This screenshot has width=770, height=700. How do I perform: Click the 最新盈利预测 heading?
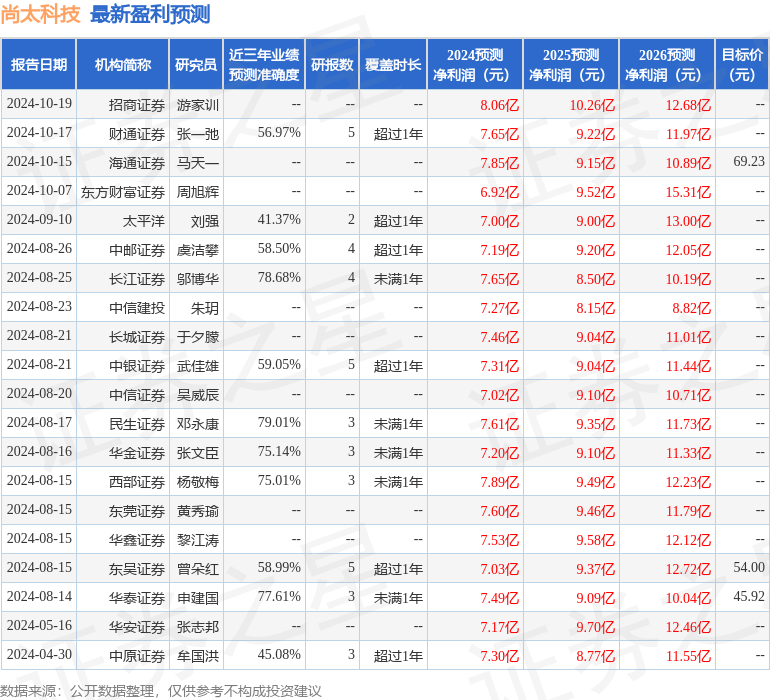point(150,14)
